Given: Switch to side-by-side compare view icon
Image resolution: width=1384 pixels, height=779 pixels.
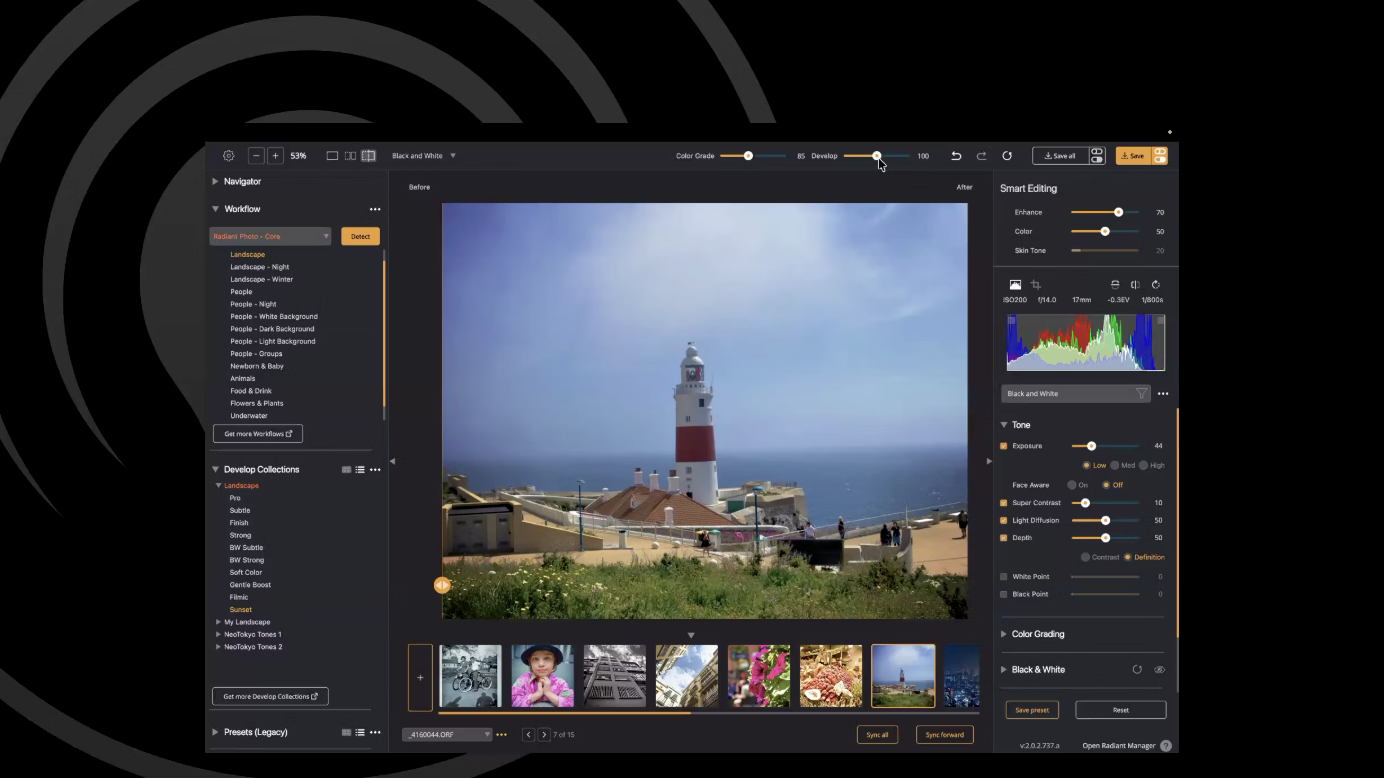Looking at the screenshot, I should click(350, 156).
